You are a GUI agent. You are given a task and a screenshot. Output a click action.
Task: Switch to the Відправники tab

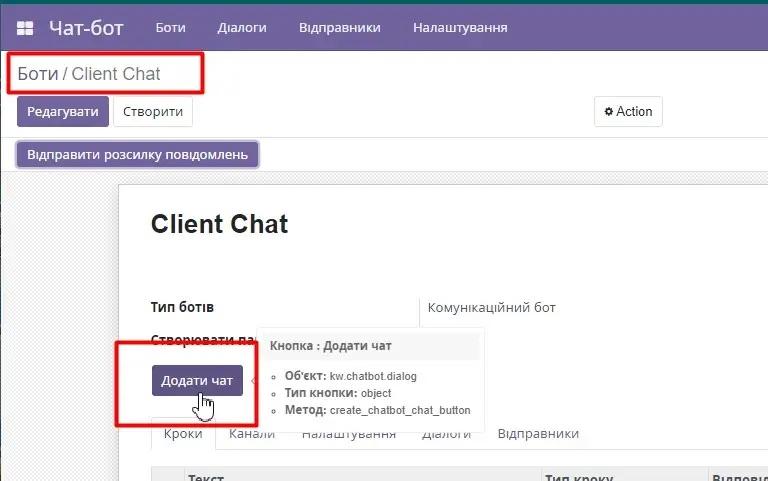[x=538, y=433]
